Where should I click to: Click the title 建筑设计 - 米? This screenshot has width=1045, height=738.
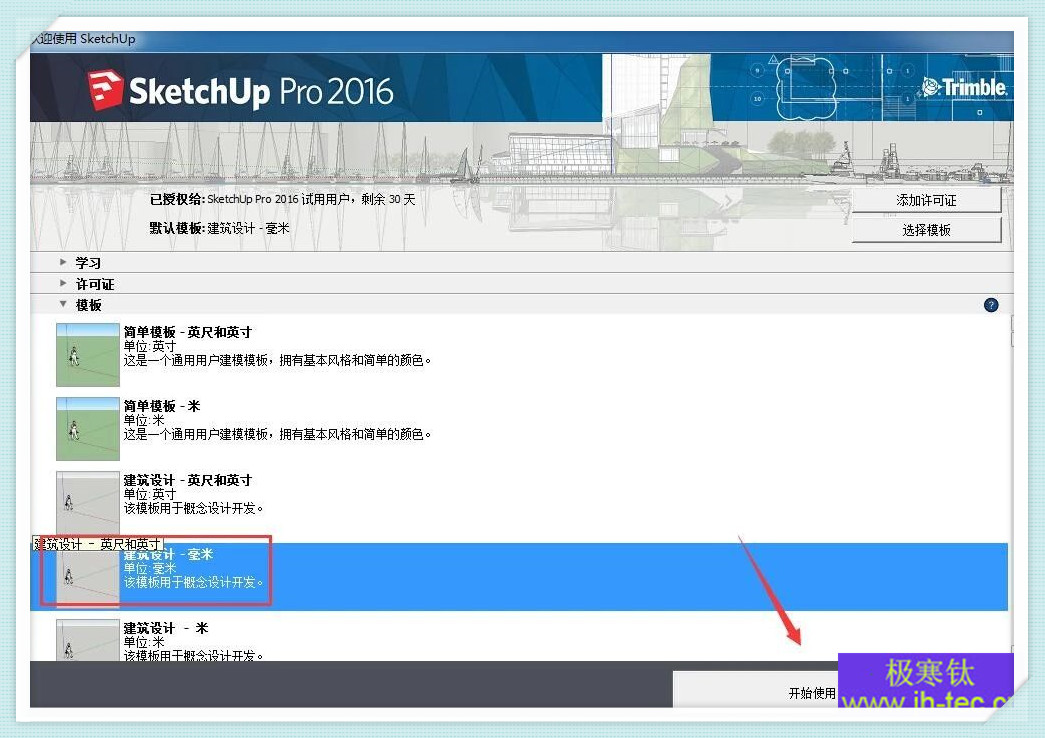tap(166, 628)
